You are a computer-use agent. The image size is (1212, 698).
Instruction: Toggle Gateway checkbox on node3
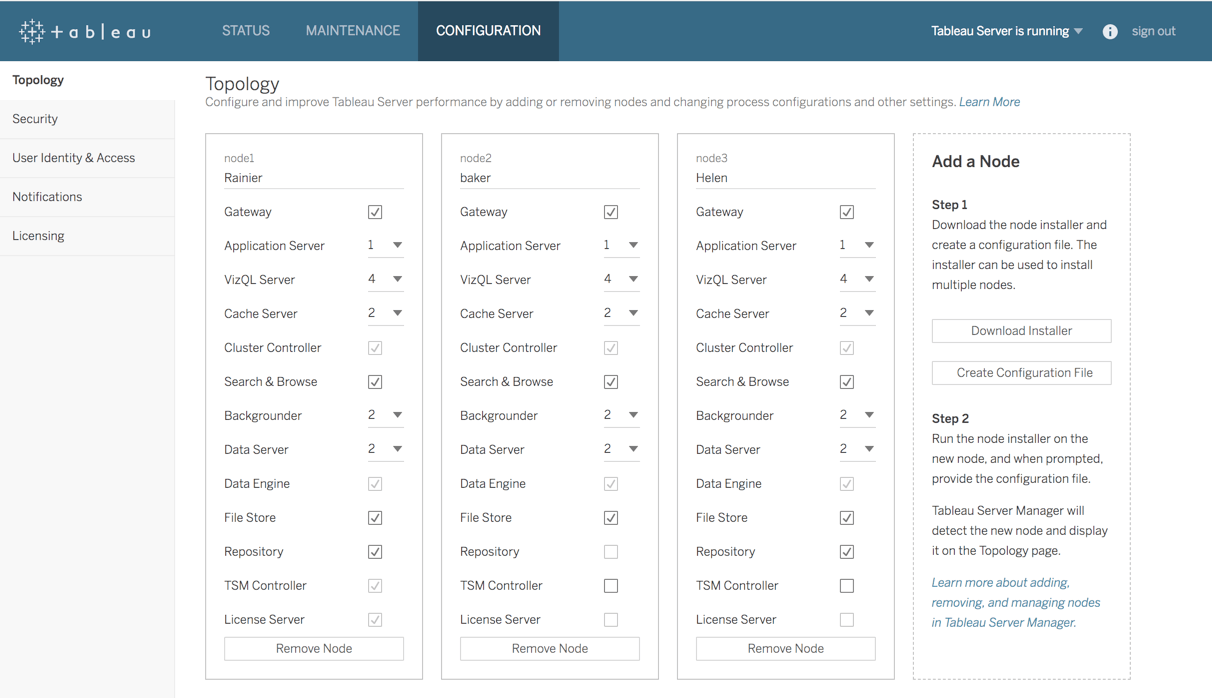[847, 212]
